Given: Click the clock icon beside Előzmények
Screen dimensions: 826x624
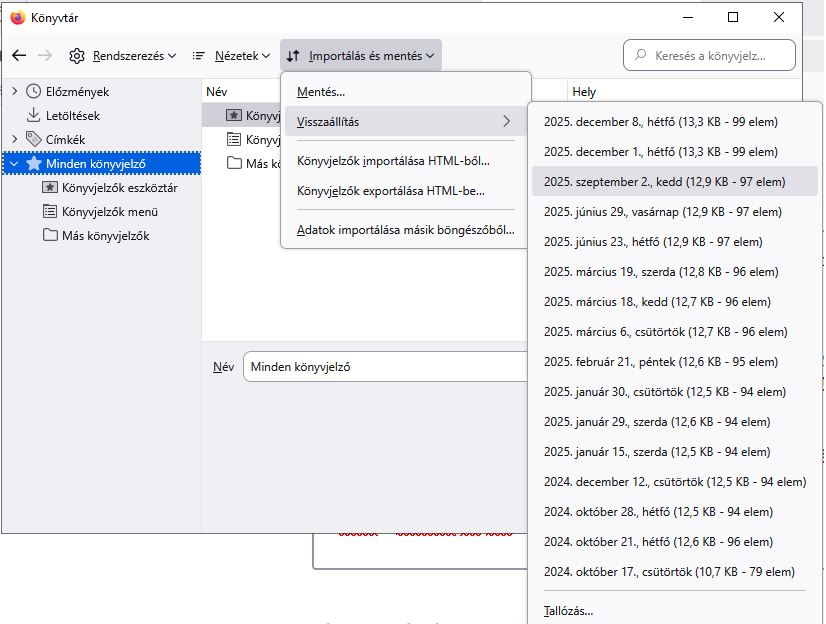Looking at the screenshot, I should click(x=34, y=92).
